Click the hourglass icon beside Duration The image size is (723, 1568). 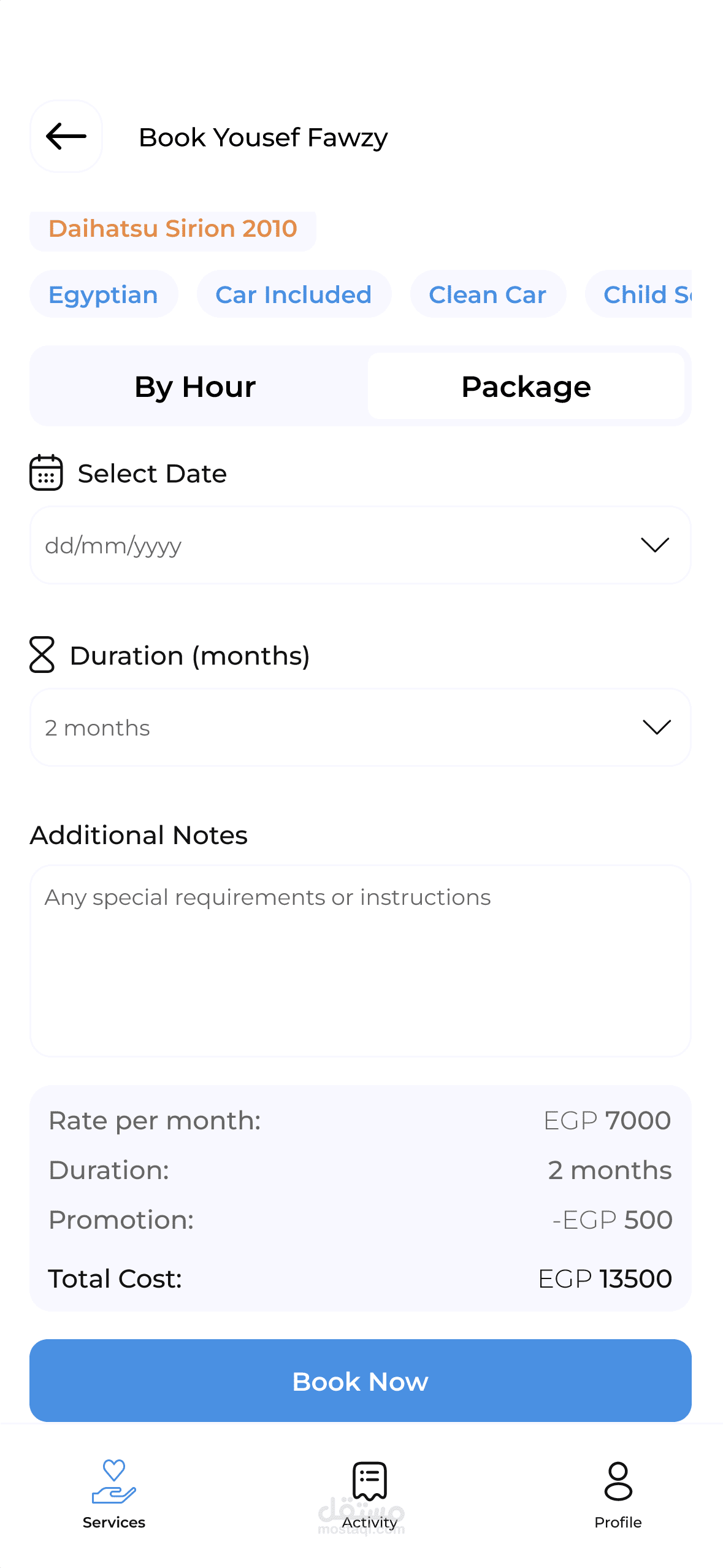point(42,655)
